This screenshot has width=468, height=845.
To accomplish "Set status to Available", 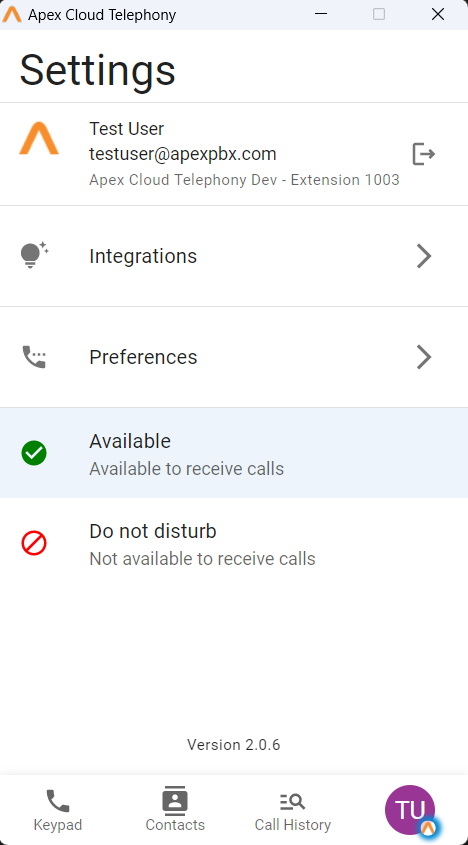I will click(234, 453).
